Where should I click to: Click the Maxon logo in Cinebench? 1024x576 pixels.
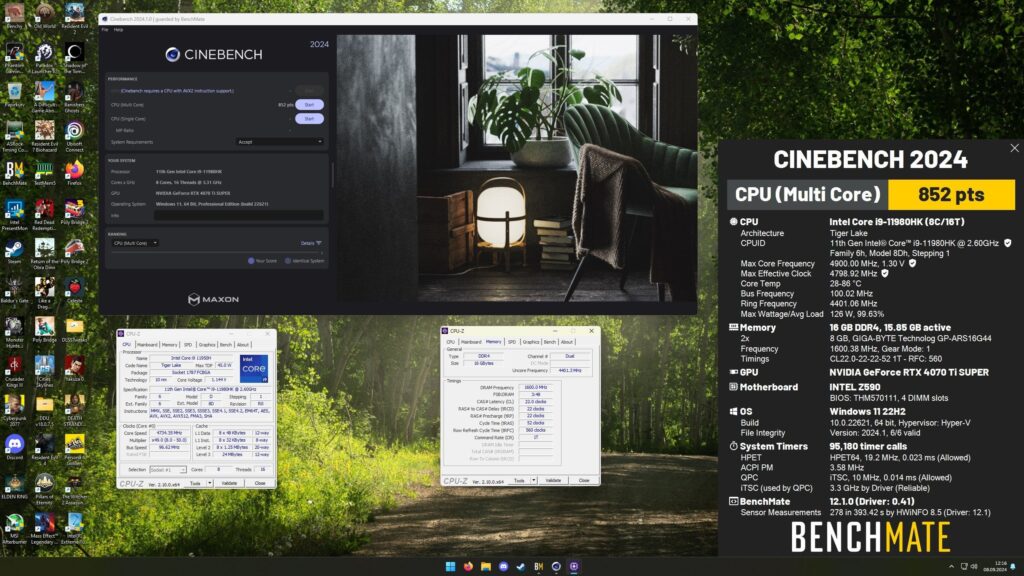214,299
